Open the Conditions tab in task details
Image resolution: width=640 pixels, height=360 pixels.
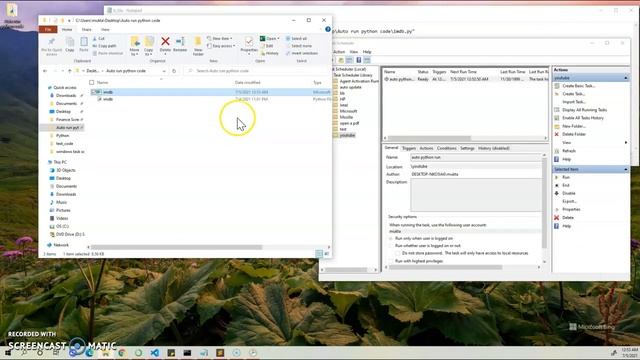pyautogui.click(x=447, y=149)
